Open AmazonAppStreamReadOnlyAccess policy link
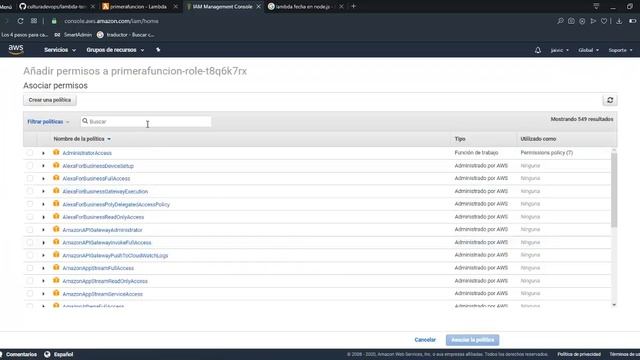640x360 pixels. point(105,281)
